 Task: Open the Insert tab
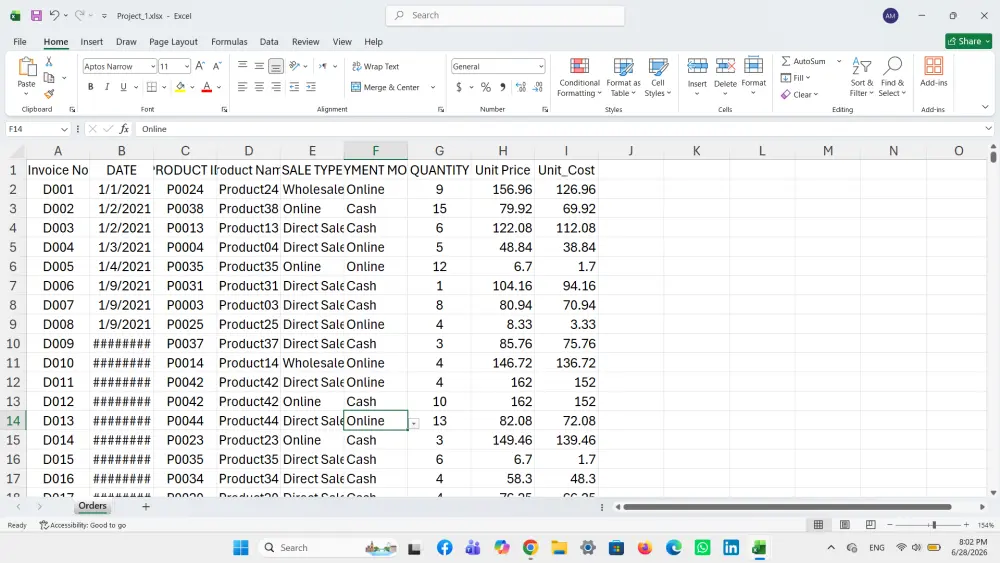[91, 41]
